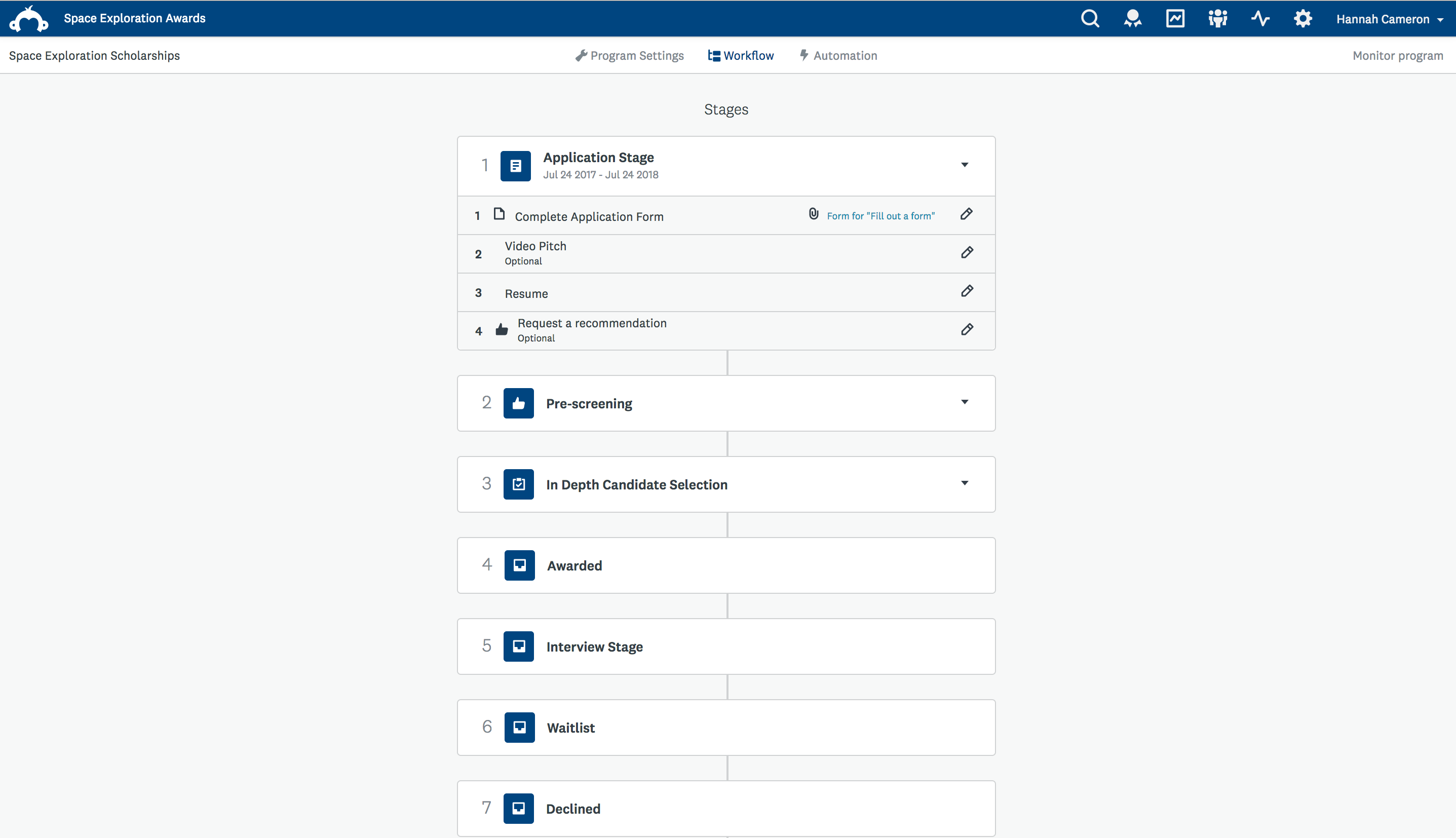This screenshot has width=1456, height=838.
Task: Expand the Pre-screening stage arrow
Action: (x=965, y=402)
